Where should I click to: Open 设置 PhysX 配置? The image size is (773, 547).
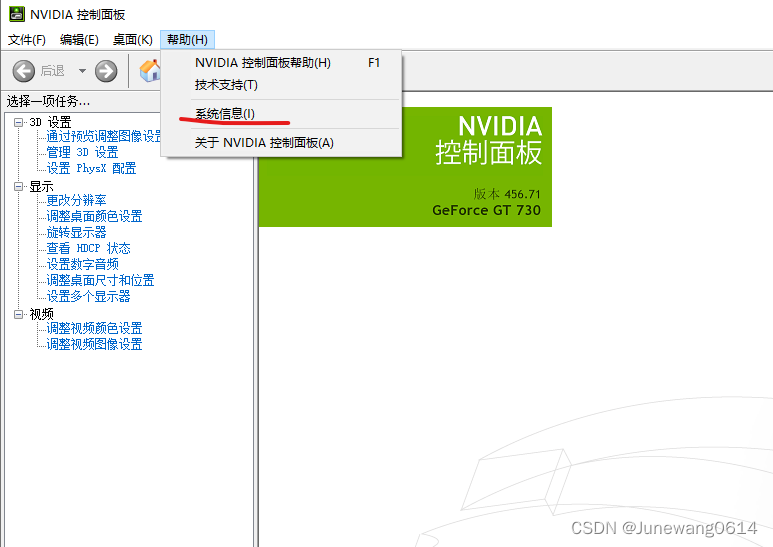[91, 169]
